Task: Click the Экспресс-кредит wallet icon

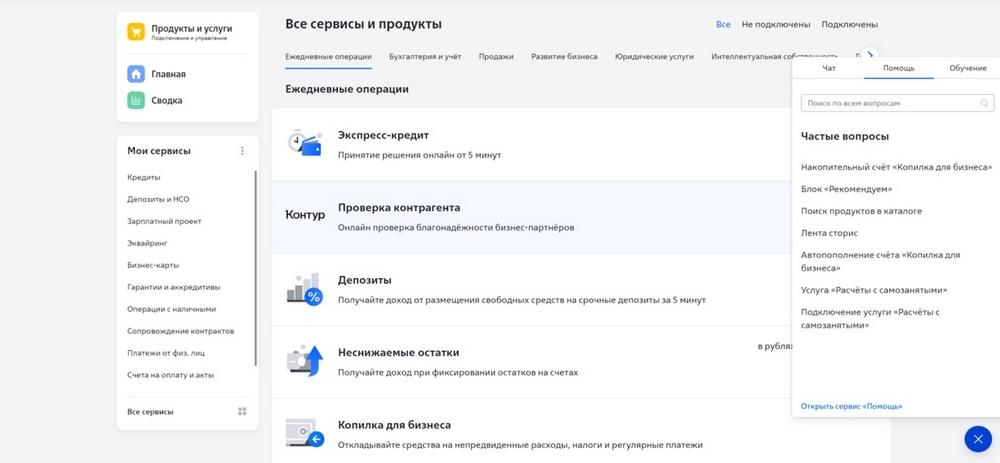Action: (x=305, y=143)
